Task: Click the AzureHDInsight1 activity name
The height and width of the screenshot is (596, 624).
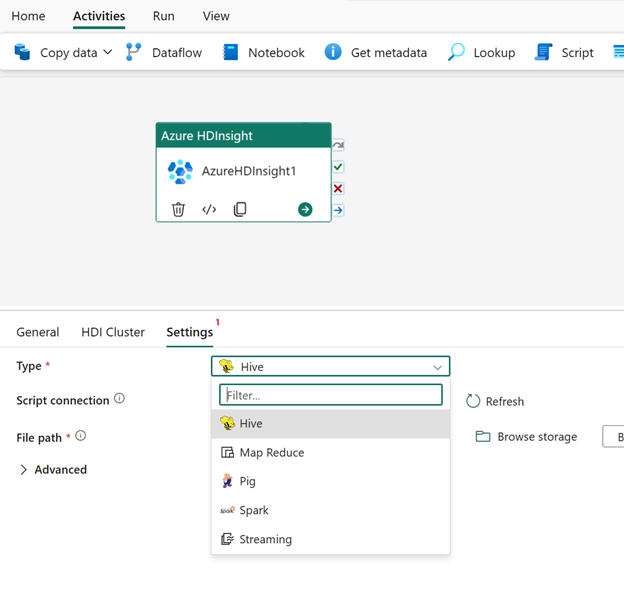Action: [249, 171]
